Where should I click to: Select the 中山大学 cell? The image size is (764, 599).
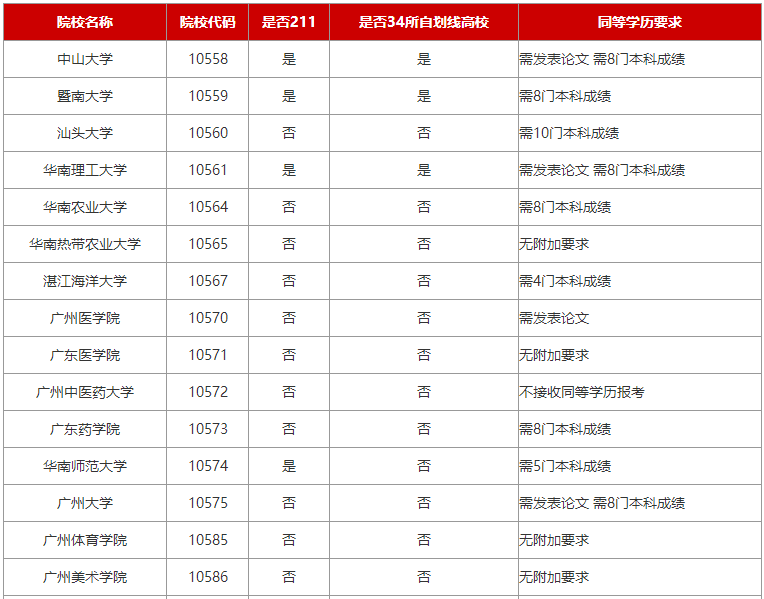tap(85, 59)
